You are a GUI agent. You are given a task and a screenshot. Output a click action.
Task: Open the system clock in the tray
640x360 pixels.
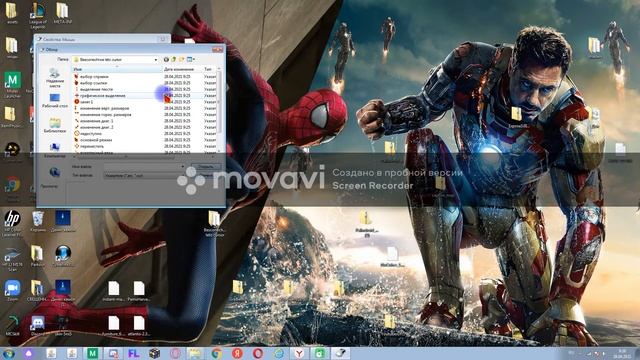(622, 353)
